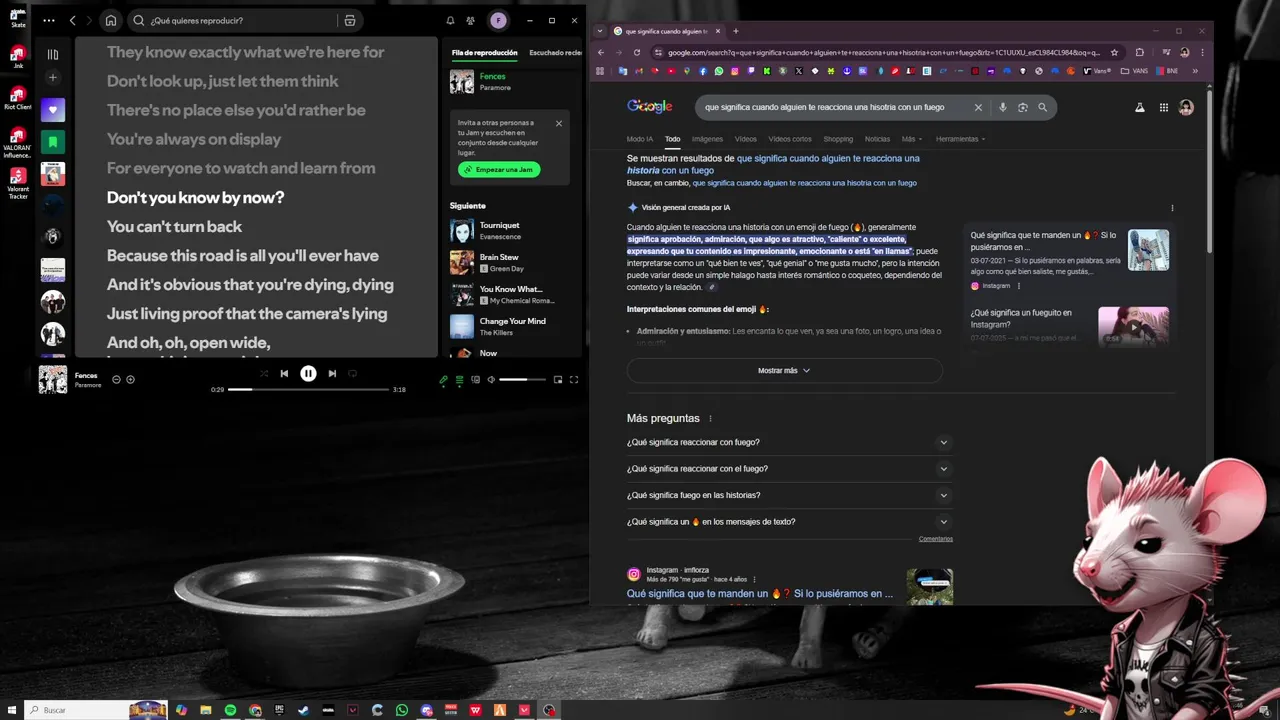Image resolution: width=1280 pixels, height=720 pixels.
Task: Enter Spotify full screen mode
Action: coord(574,380)
